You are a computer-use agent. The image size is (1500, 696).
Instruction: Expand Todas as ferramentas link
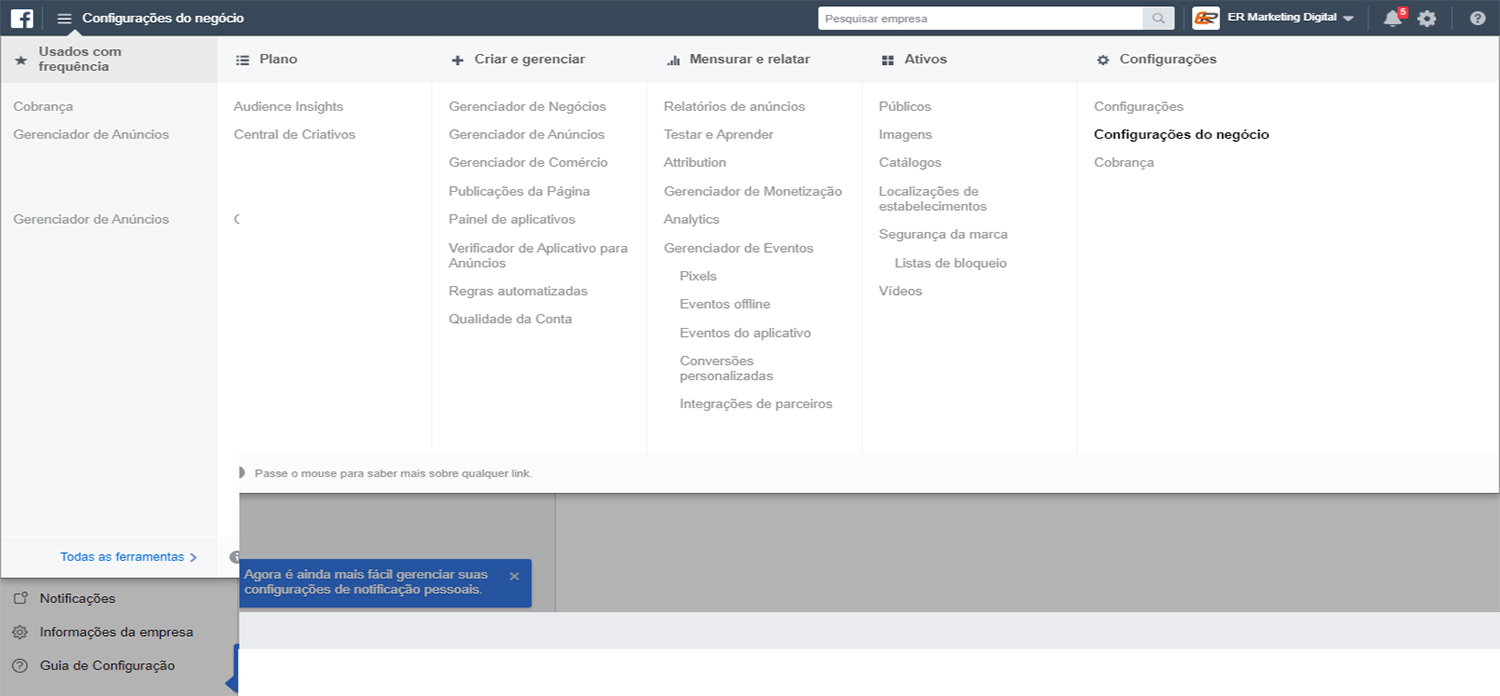[128, 557]
